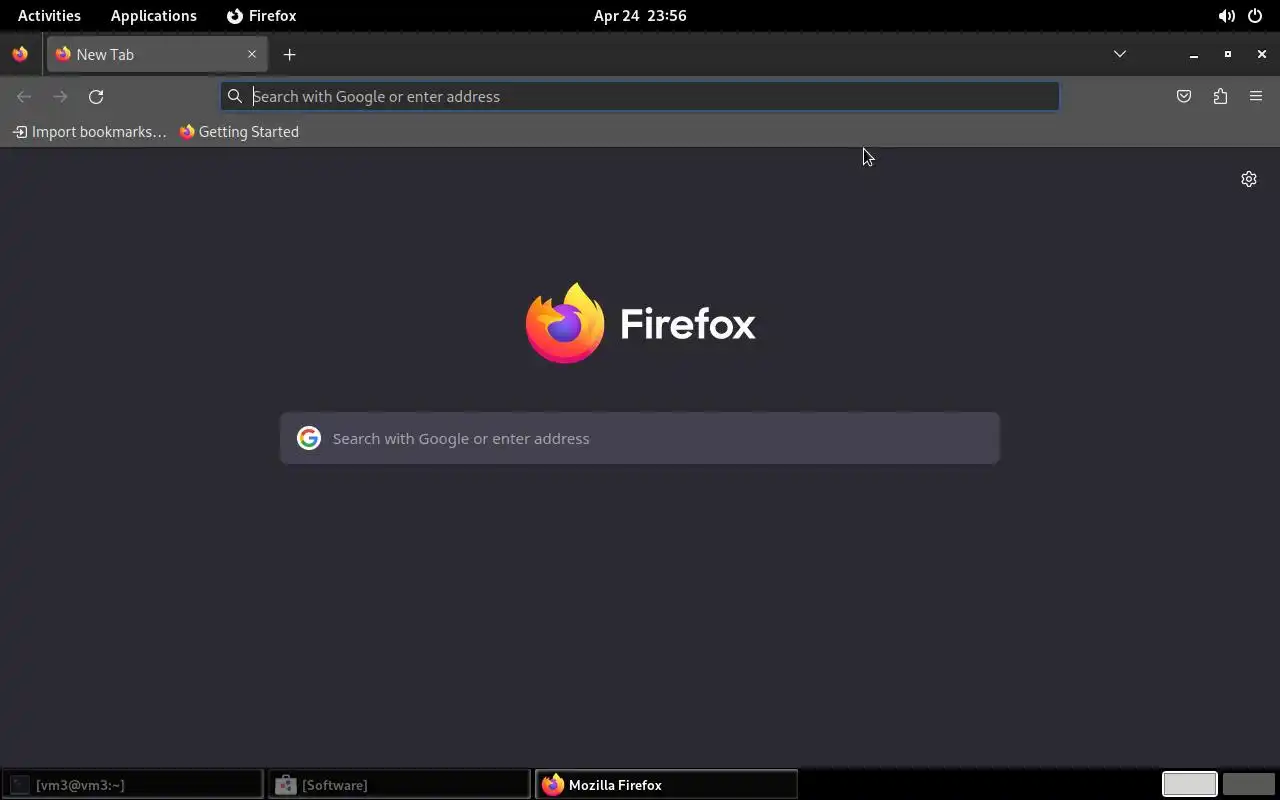Open the Applications menu
This screenshot has height=800, width=1280.
(153, 16)
